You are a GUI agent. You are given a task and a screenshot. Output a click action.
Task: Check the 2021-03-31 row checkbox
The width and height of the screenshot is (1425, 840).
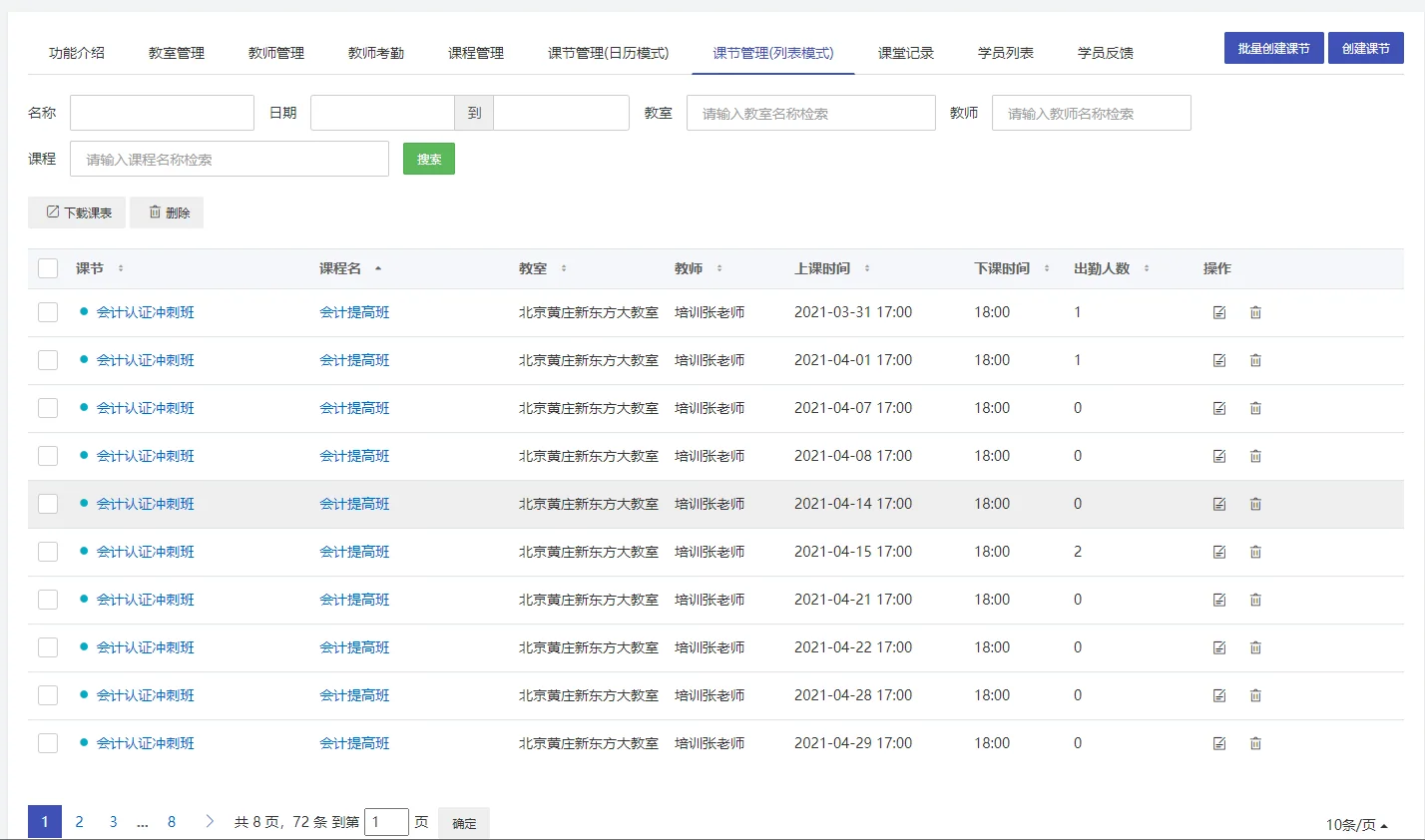pyautogui.click(x=48, y=312)
